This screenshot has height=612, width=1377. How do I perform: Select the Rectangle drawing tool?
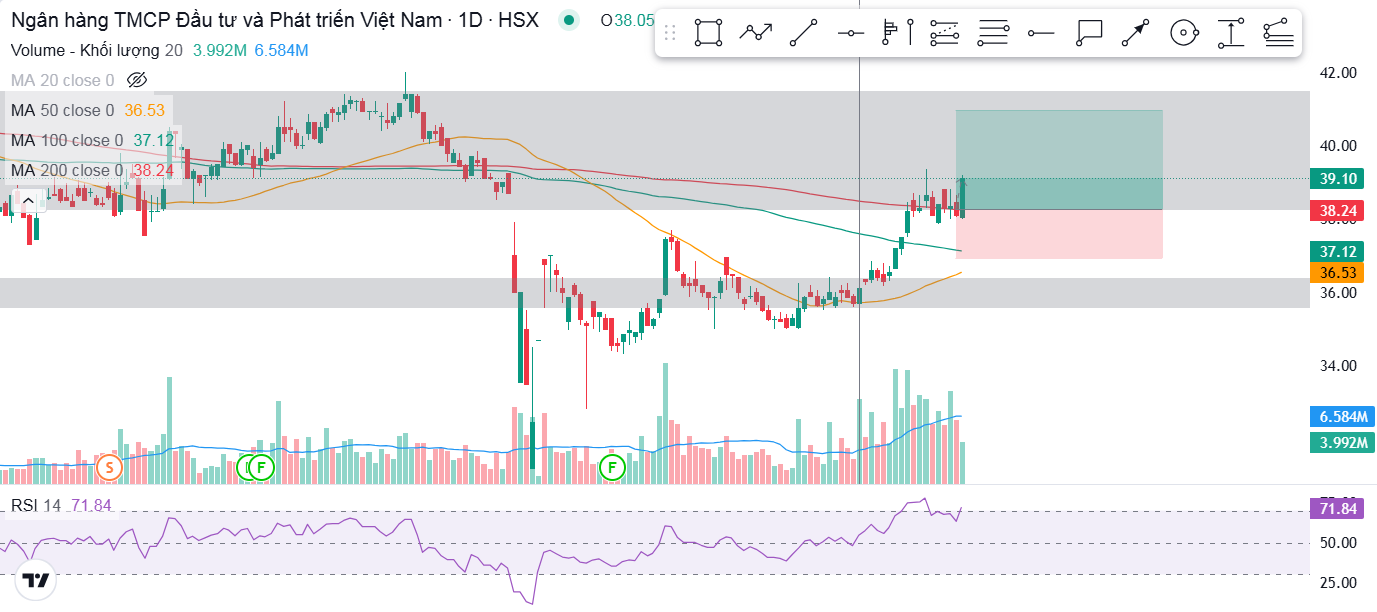[x=709, y=33]
